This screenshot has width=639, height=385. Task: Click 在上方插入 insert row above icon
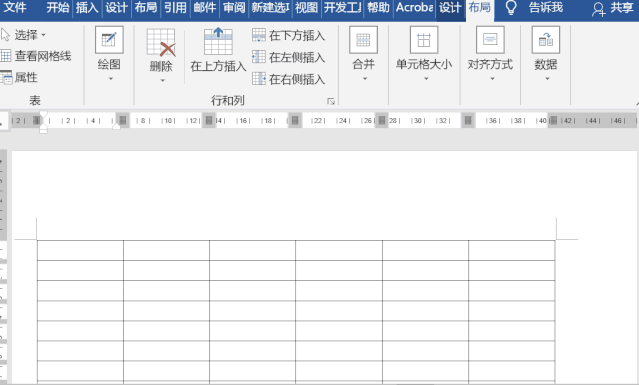coord(218,41)
